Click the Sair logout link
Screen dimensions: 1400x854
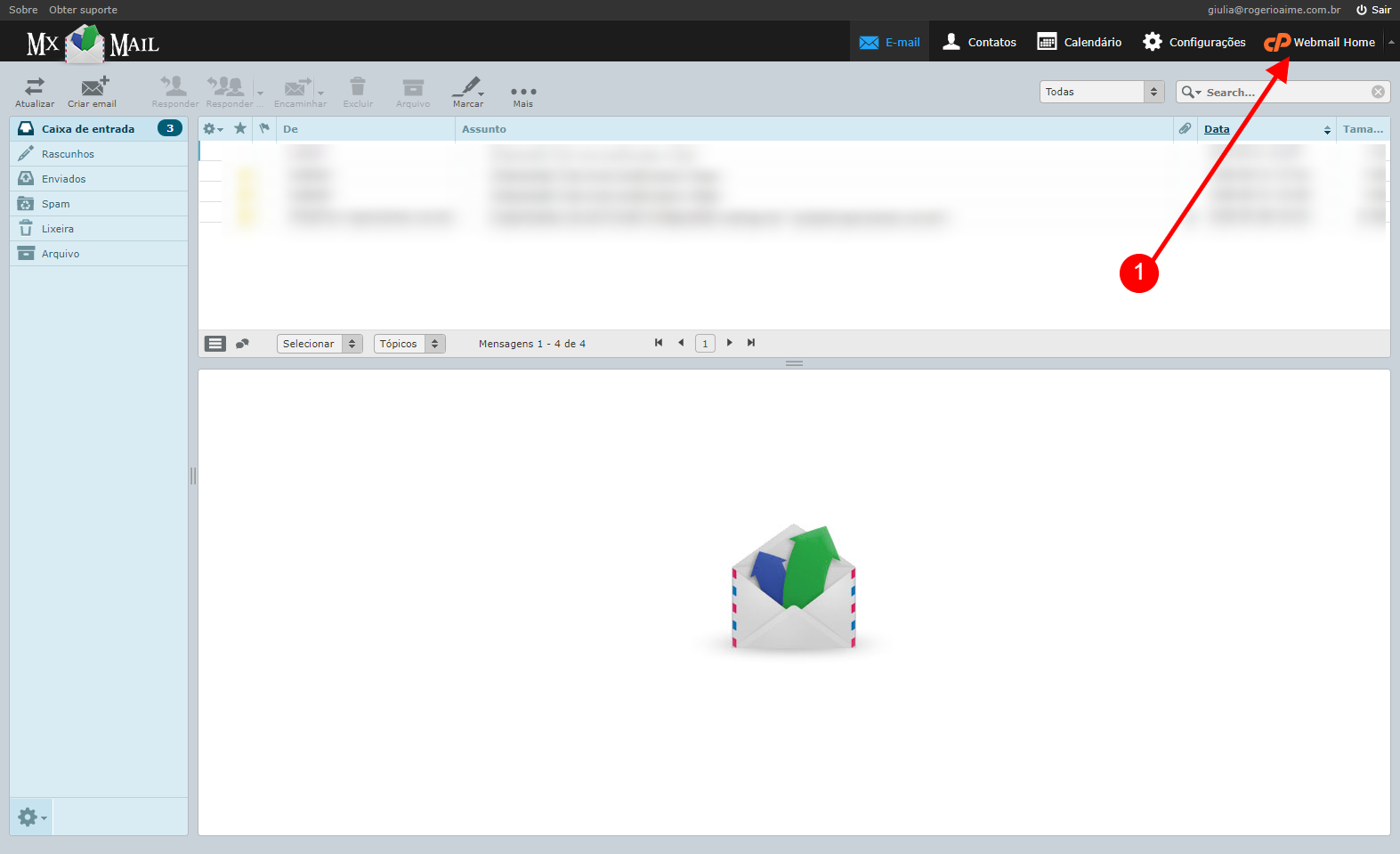click(1373, 10)
